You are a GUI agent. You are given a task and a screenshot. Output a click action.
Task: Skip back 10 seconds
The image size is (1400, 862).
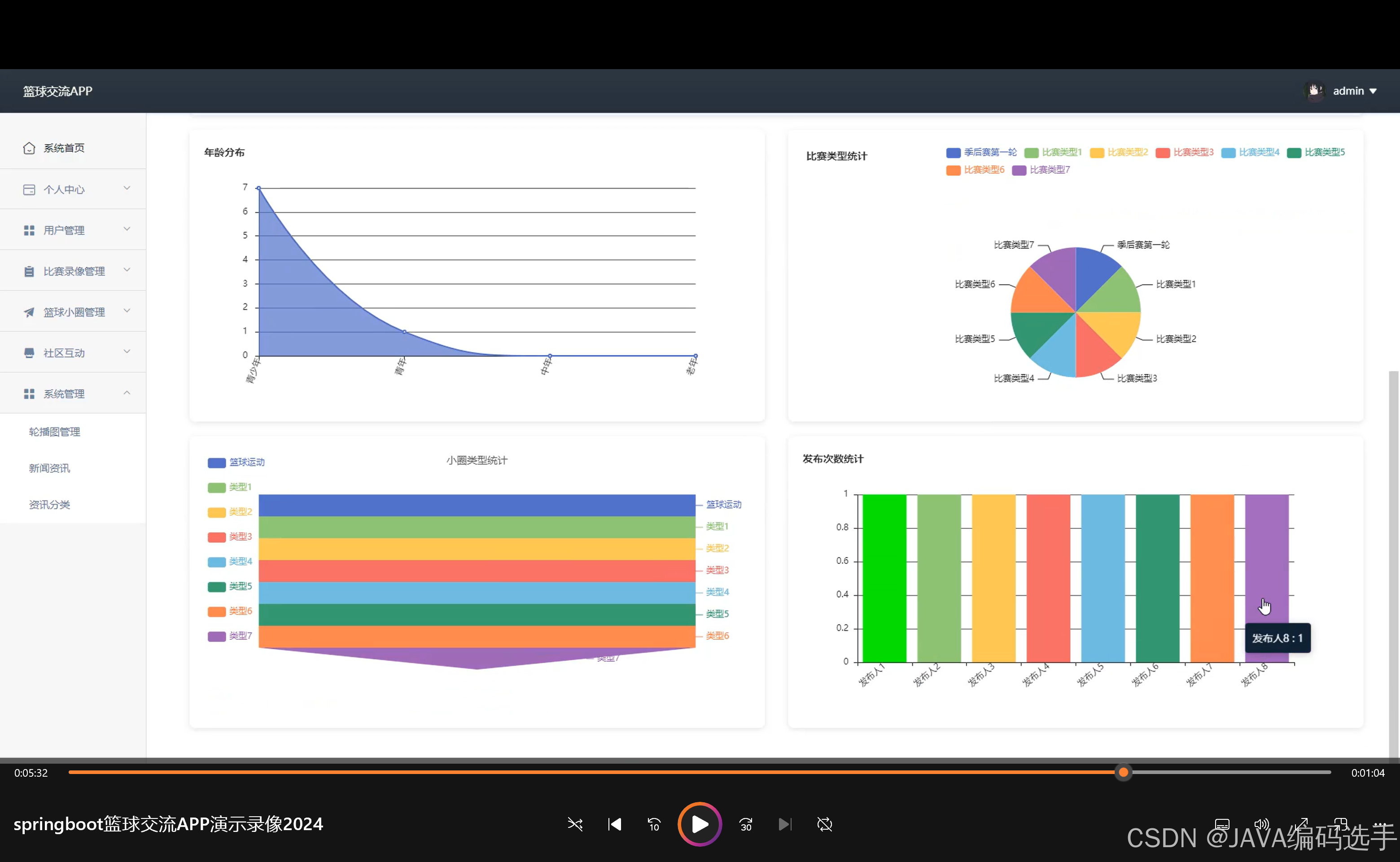(x=654, y=824)
